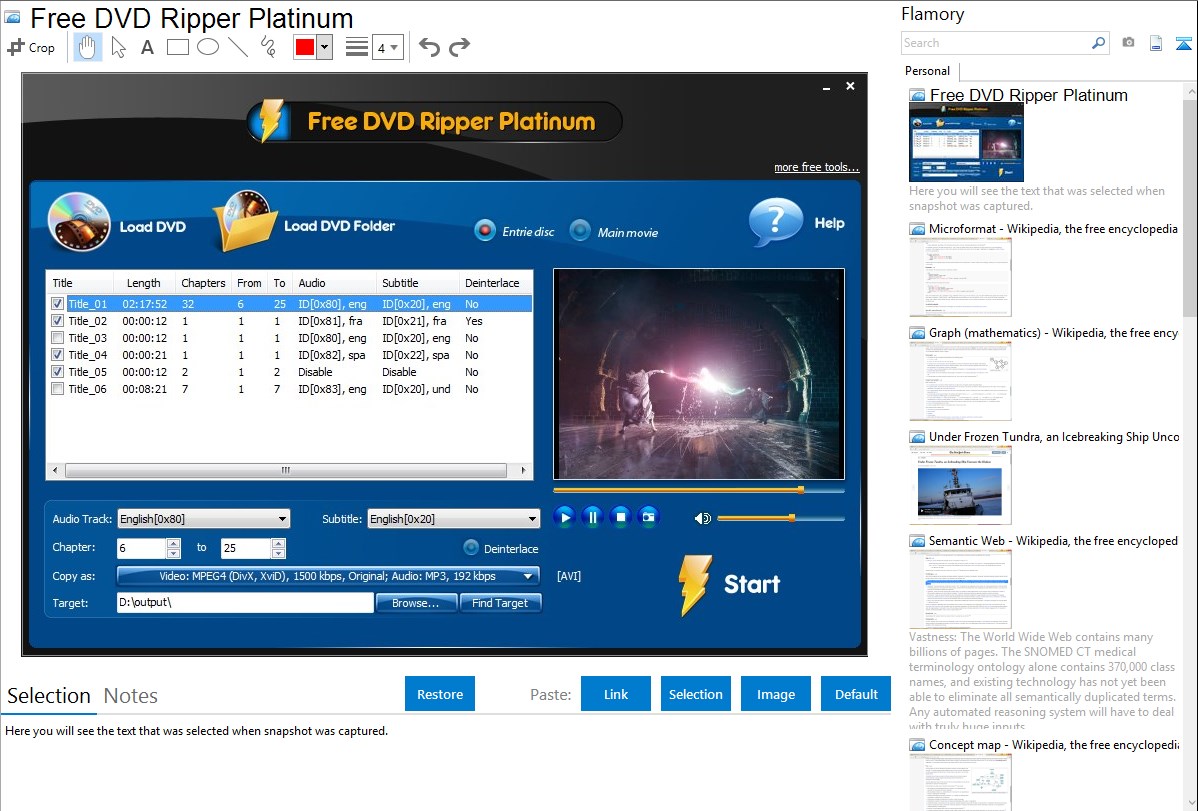The height and width of the screenshot is (811, 1198).
Task: Click the document icon beside the camera
Action: [x=1156, y=43]
